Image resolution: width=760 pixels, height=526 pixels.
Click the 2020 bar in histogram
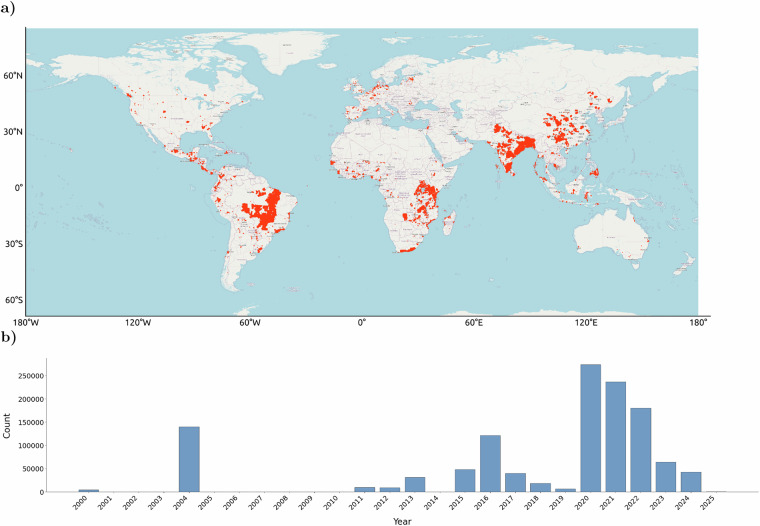pos(590,428)
